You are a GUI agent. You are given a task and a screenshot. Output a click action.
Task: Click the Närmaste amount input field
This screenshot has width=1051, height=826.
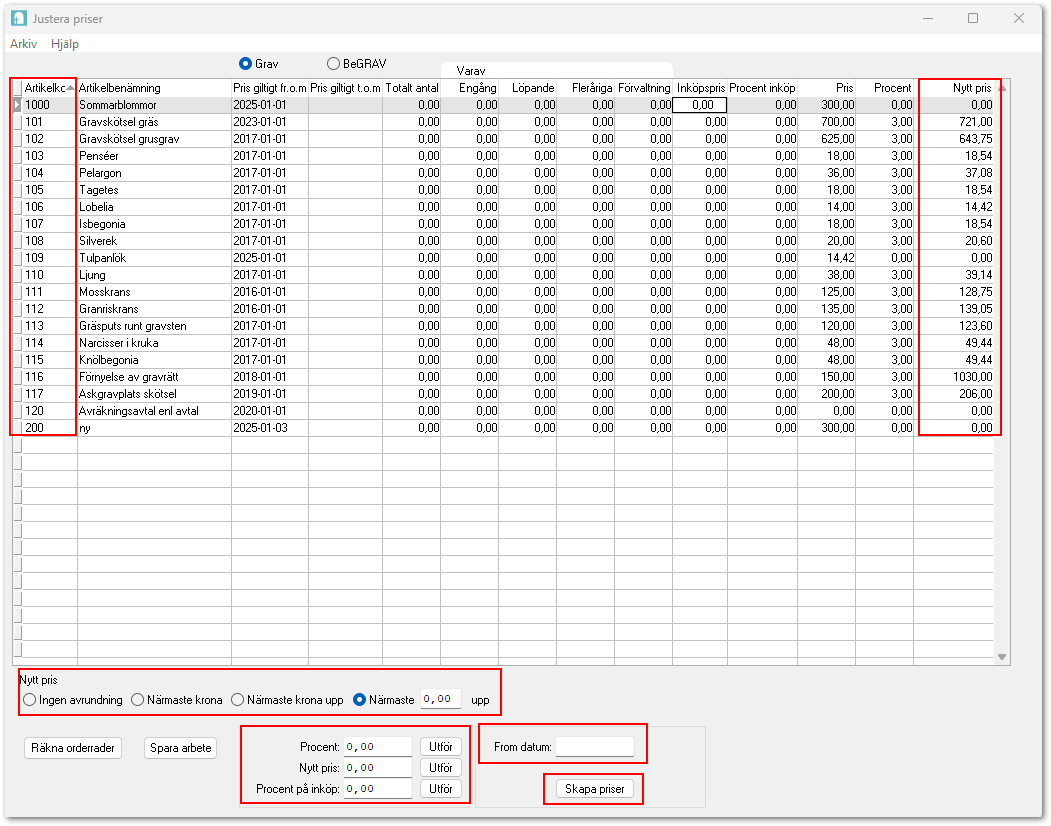click(x=440, y=699)
